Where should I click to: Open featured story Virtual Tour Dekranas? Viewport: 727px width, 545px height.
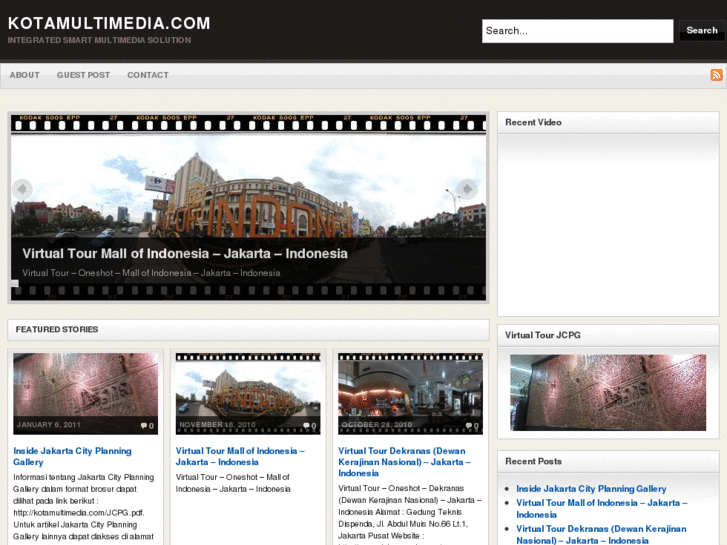click(x=404, y=462)
